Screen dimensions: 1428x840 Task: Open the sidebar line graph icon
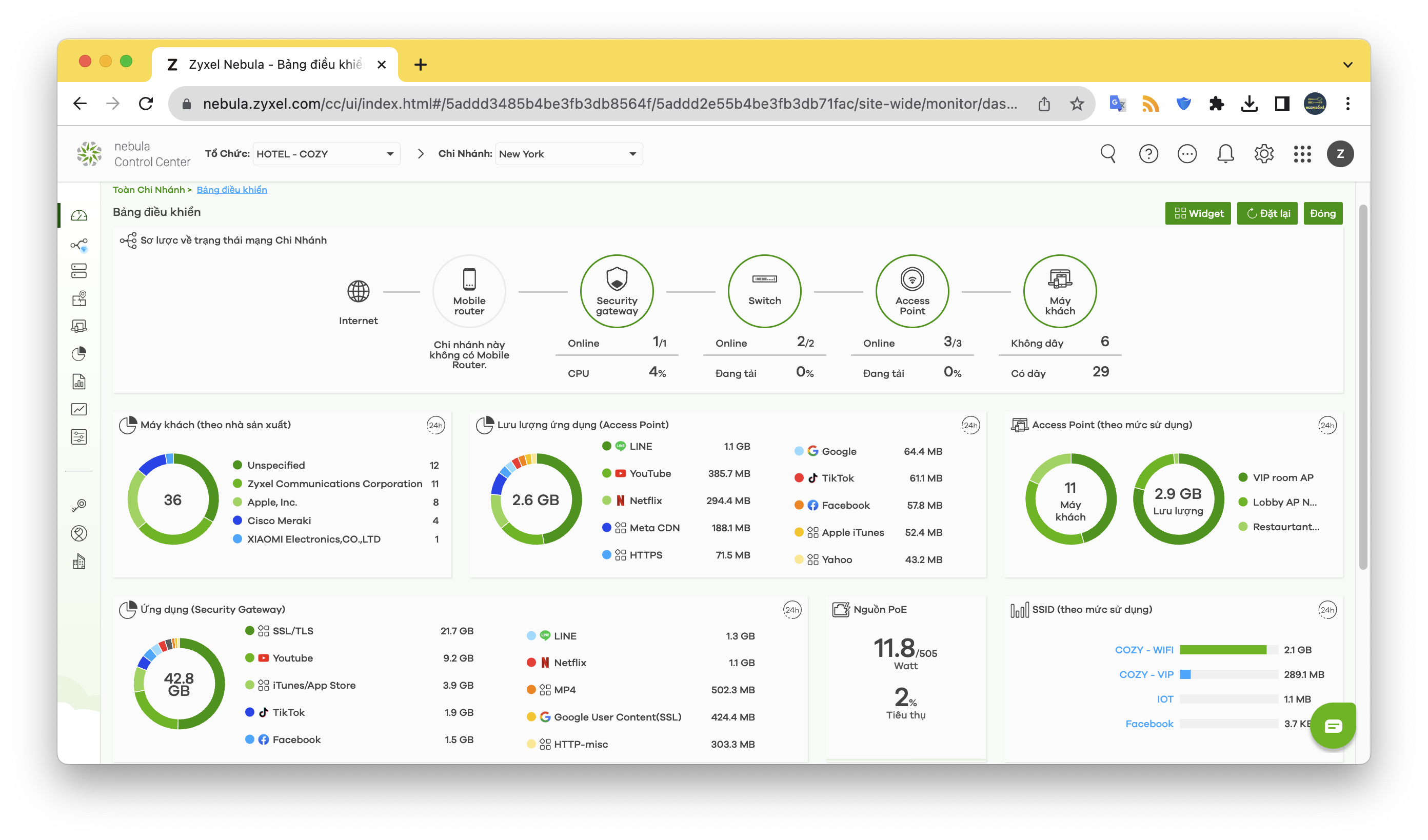79,409
